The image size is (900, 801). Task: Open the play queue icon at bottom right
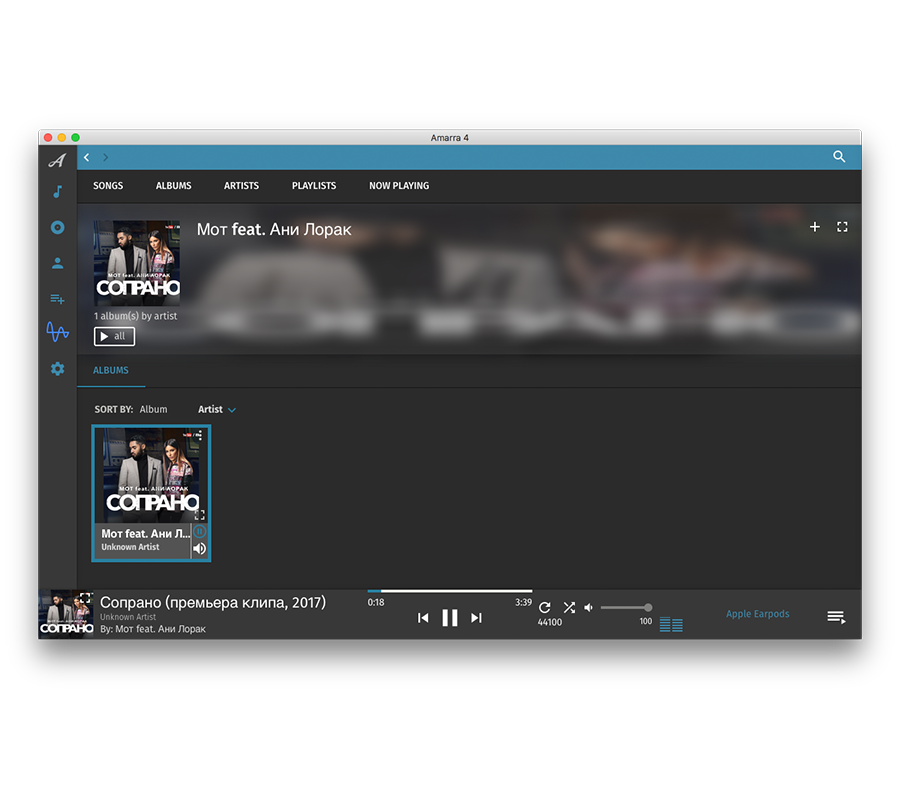click(x=836, y=617)
